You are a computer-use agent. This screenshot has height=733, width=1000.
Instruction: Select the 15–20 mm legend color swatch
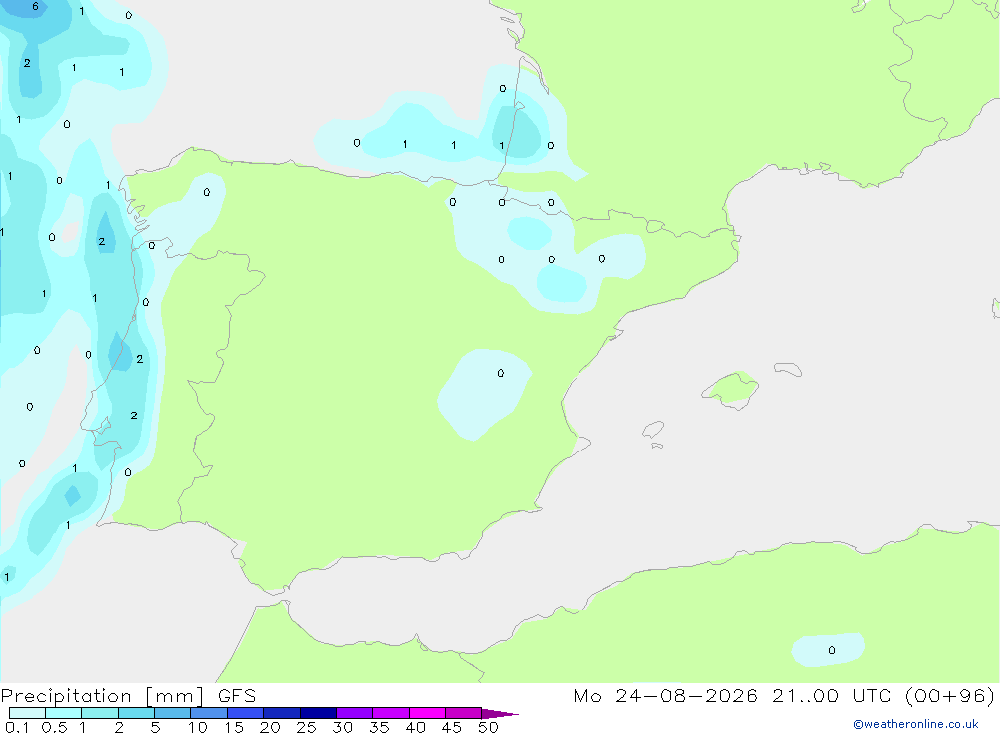coord(246,713)
